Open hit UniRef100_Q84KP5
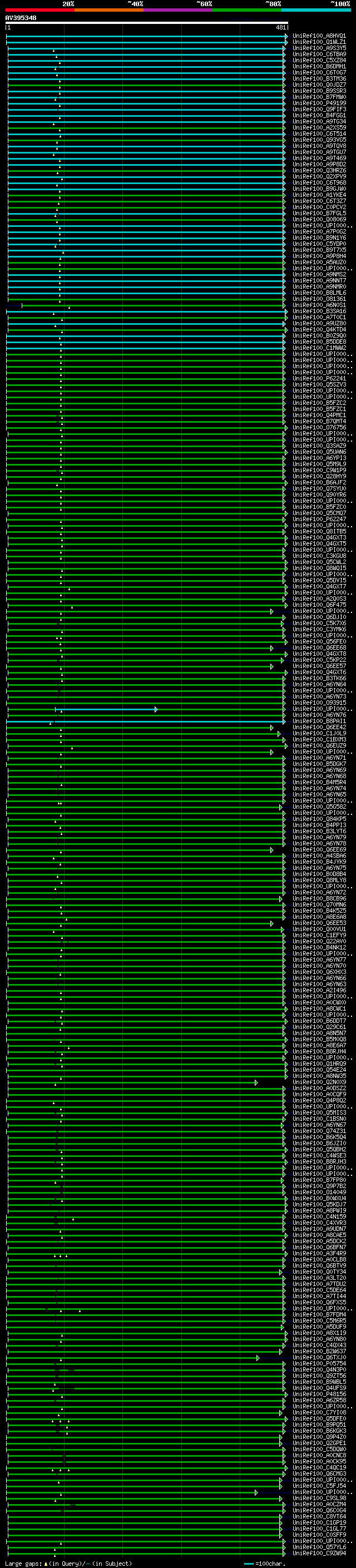 (x=319, y=819)
